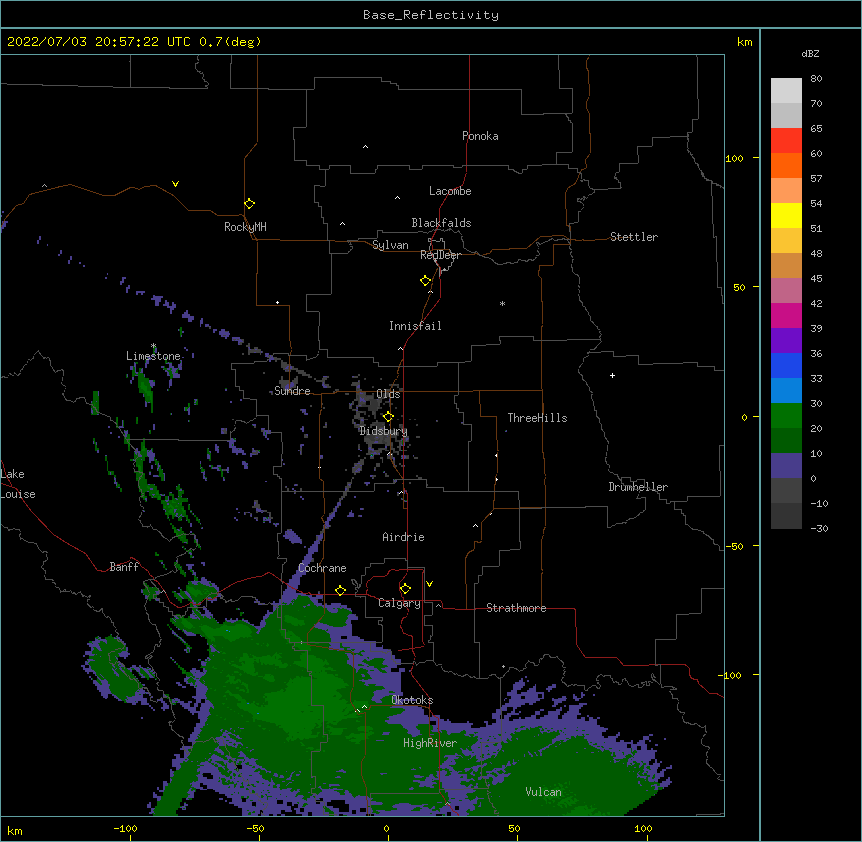
Task: Click the km unit label at top right
Action: pyautogui.click(x=744, y=42)
